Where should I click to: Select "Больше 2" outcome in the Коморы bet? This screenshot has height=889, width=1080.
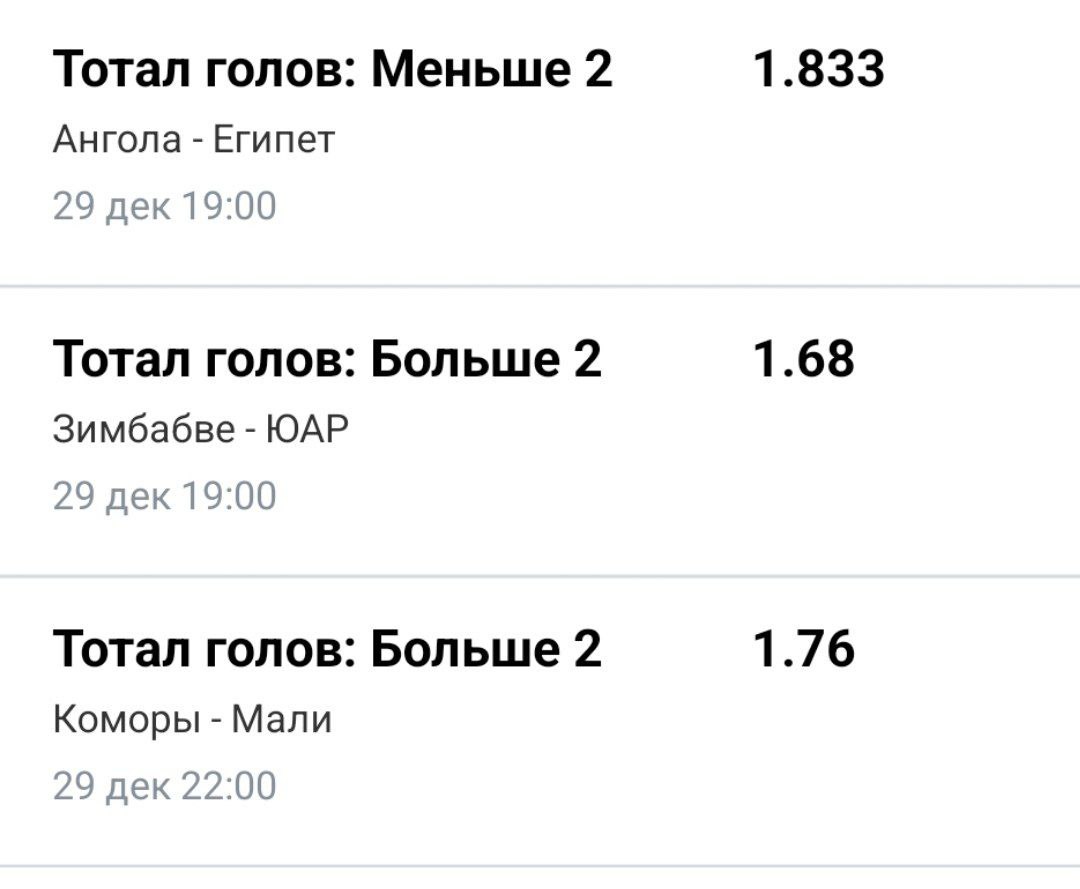[x=486, y=649]
